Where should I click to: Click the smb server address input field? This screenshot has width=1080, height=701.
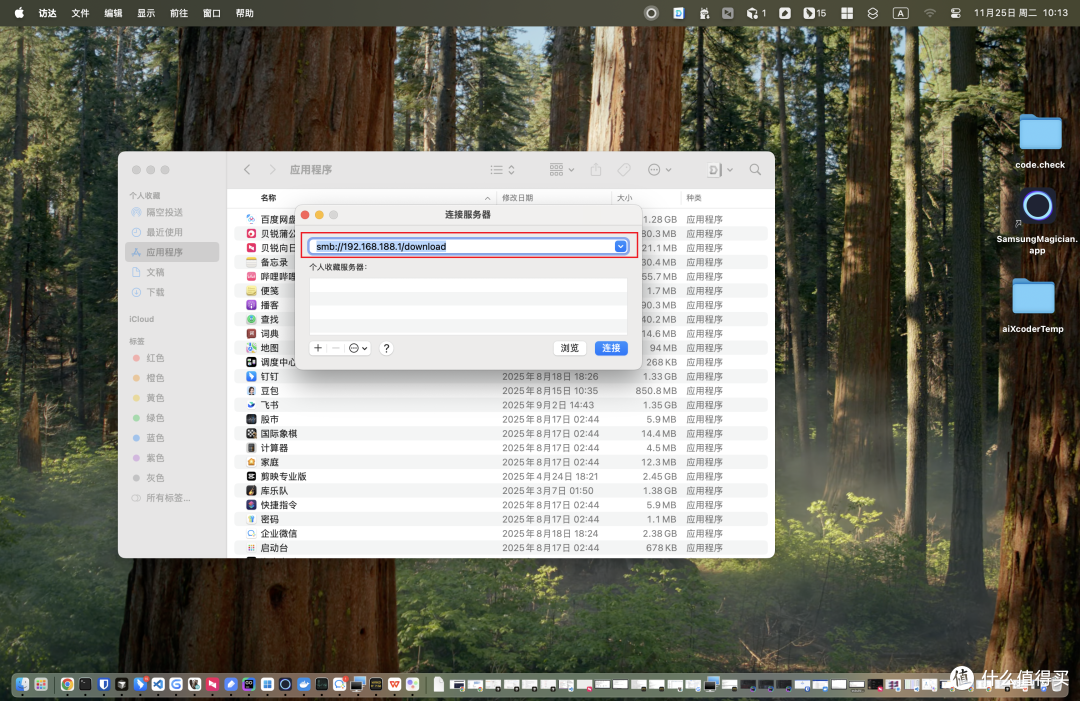(468, 246)
